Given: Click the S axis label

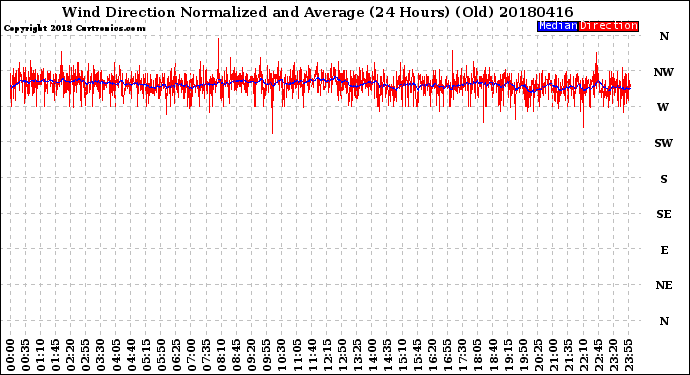Looking at the screenshot, I should [664, 179].
